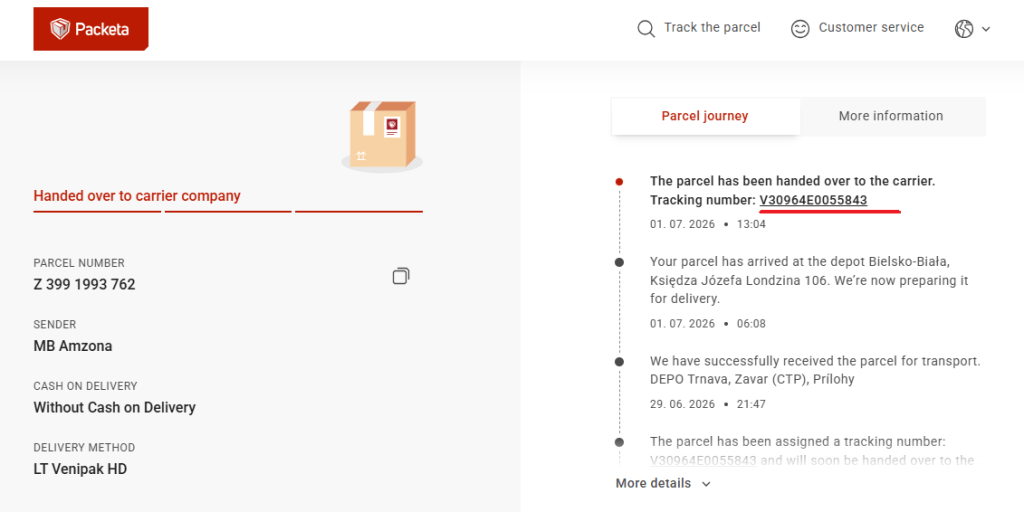This screenshot has height=512, width=1024.
Task: Click the Packeta logo
Action: (91, 29)
